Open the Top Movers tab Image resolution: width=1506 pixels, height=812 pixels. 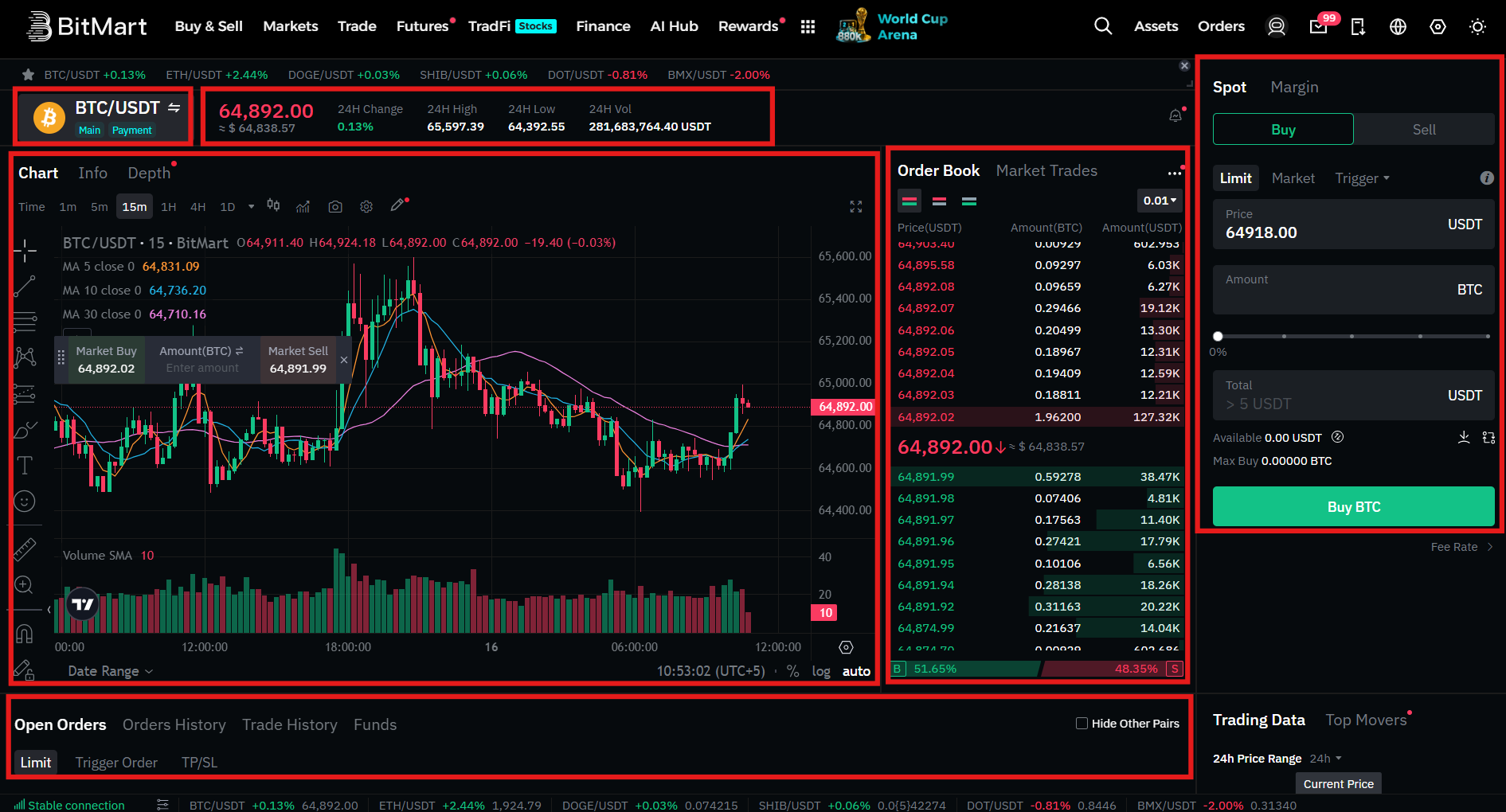tap(1366, 720)
